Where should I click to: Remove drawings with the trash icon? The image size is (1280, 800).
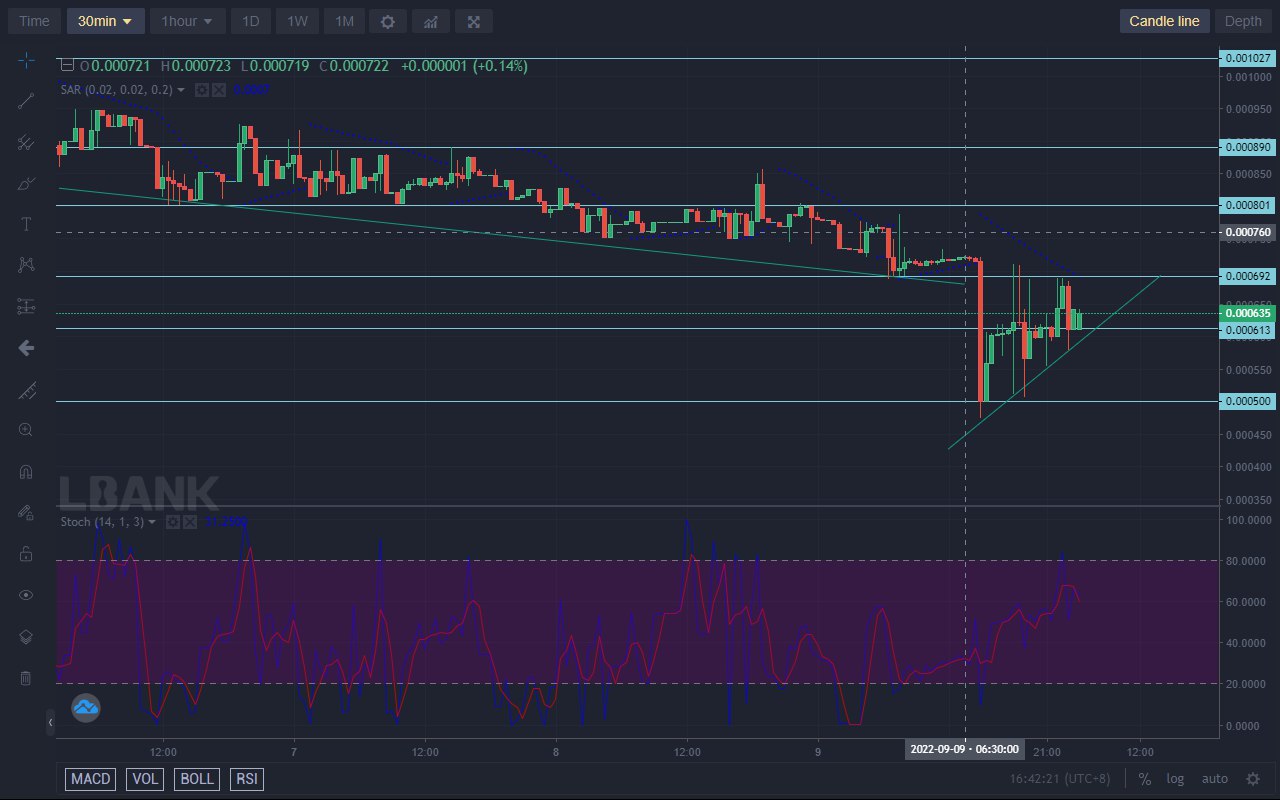(x=26, y=678)
